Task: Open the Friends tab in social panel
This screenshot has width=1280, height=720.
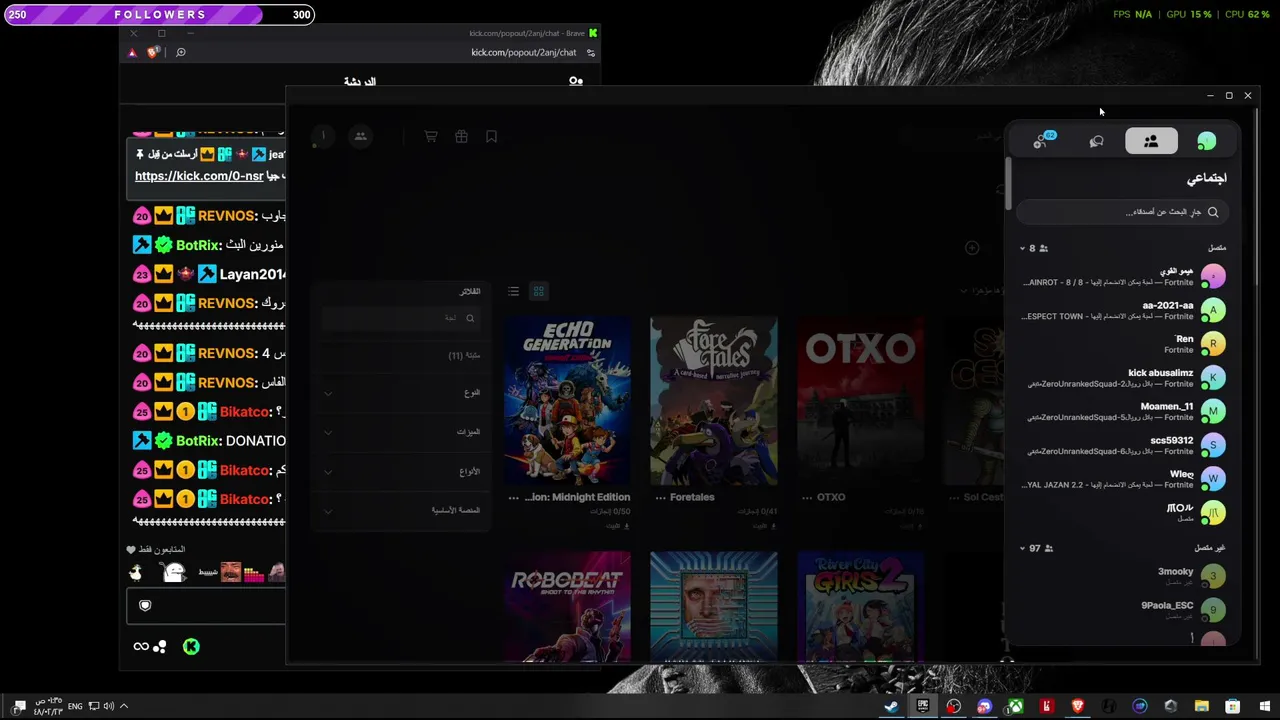Action: (1151, 141)
